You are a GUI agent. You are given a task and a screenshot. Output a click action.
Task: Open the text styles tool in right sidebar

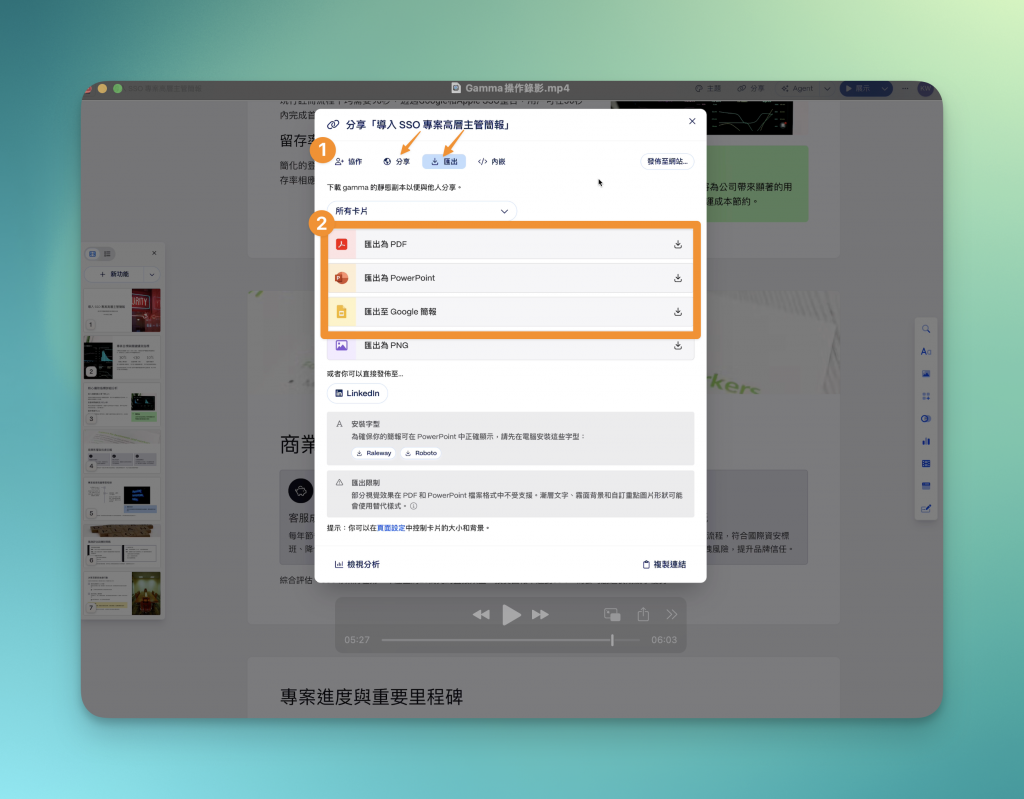coord(926,351)
